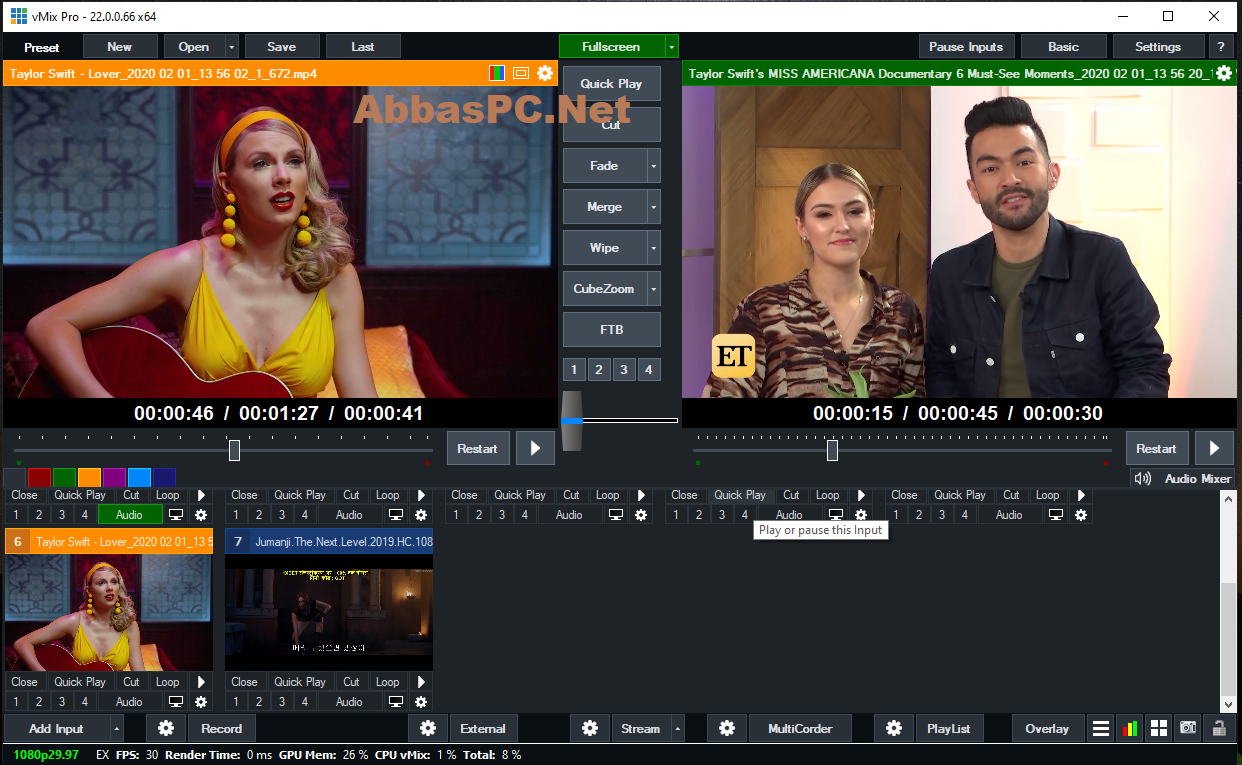The width and height of the screenshot is (1242, 765).
Task: Open help with the question mark button
Action: (1220, 46)
